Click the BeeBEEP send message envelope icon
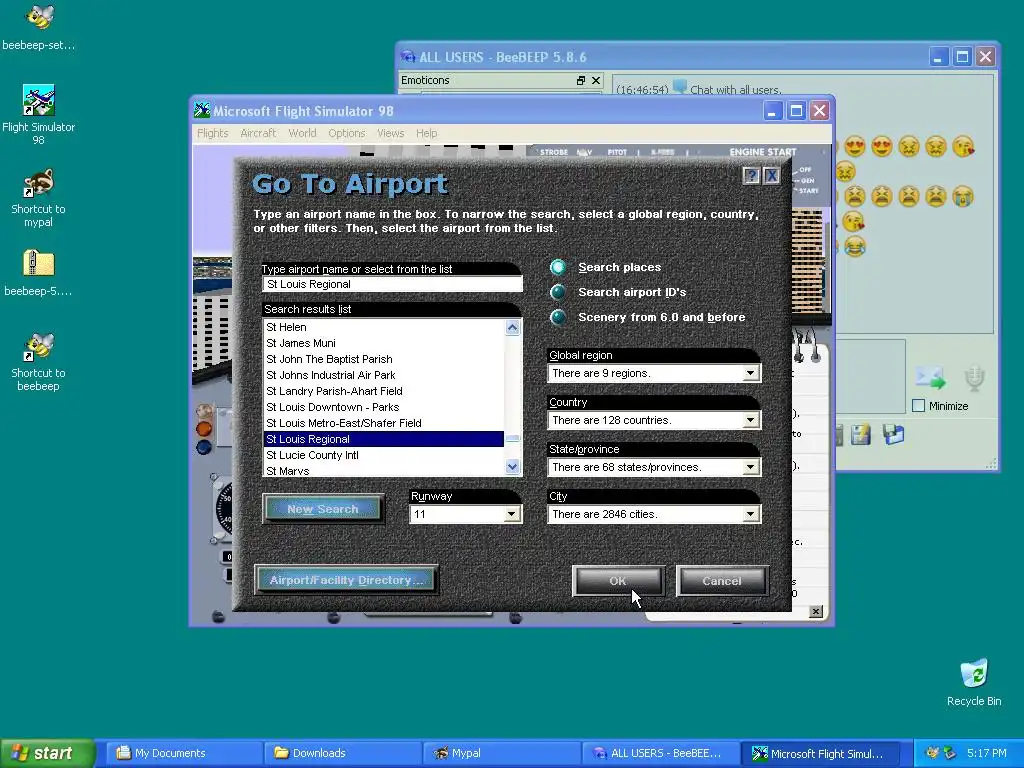Image resolution: width=1024 pixels, height=768 pixels. (x=930, y=377)
